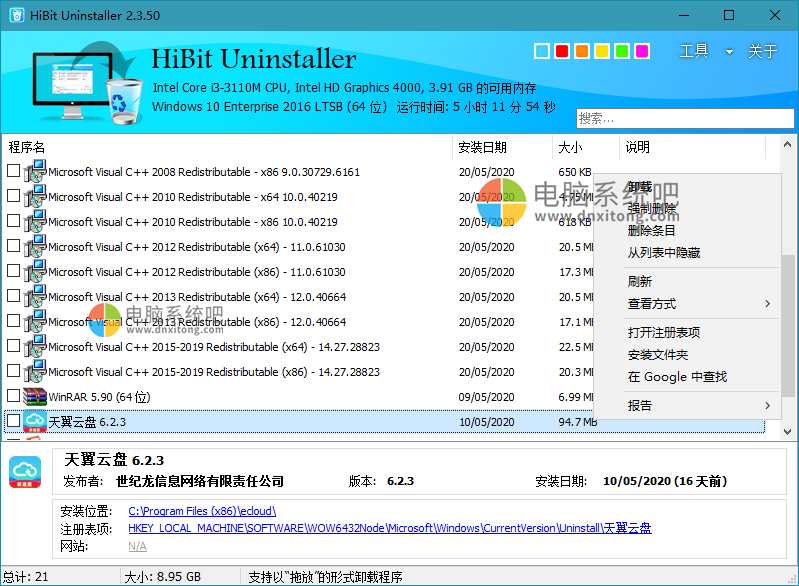
Task: Check the box for Visual C++ 2013 (x64)
Action: (x=14, y=296)
